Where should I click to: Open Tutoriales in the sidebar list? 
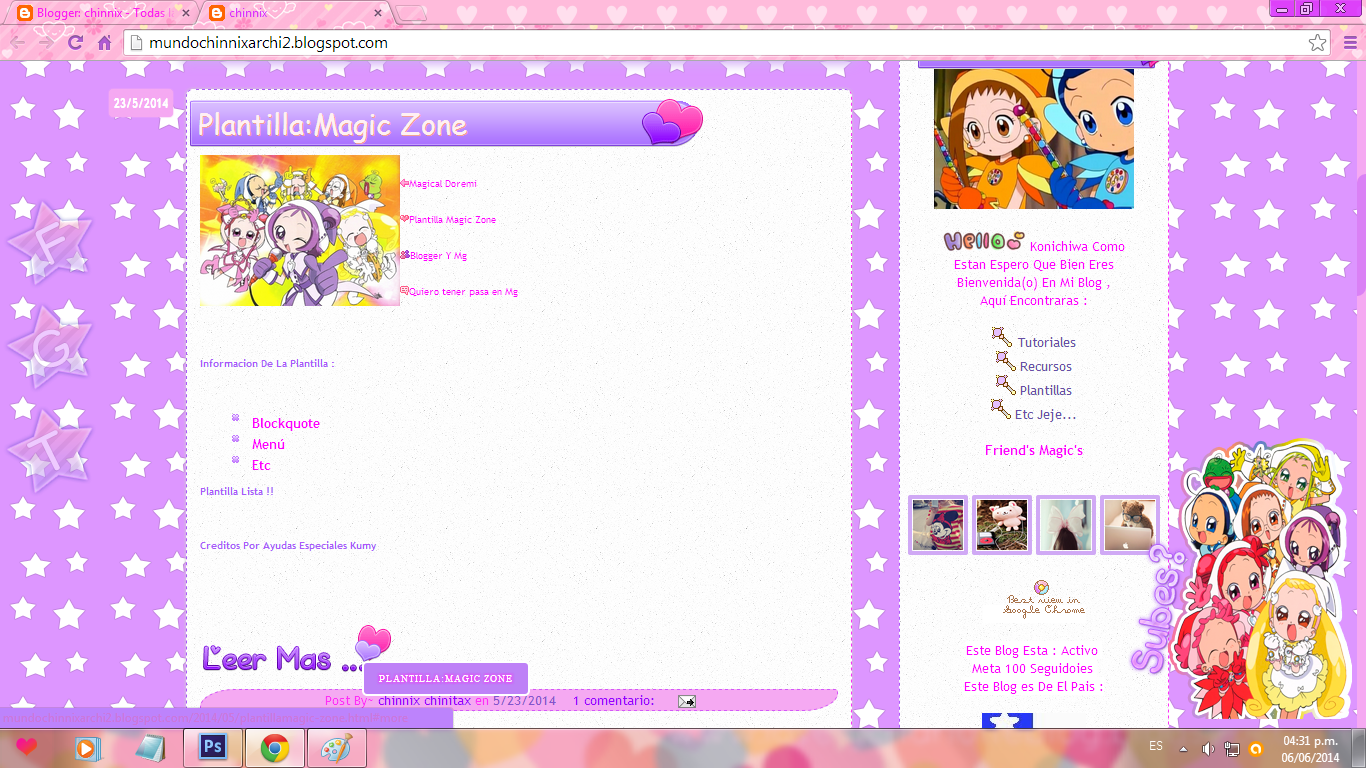tap(1047, 342)
